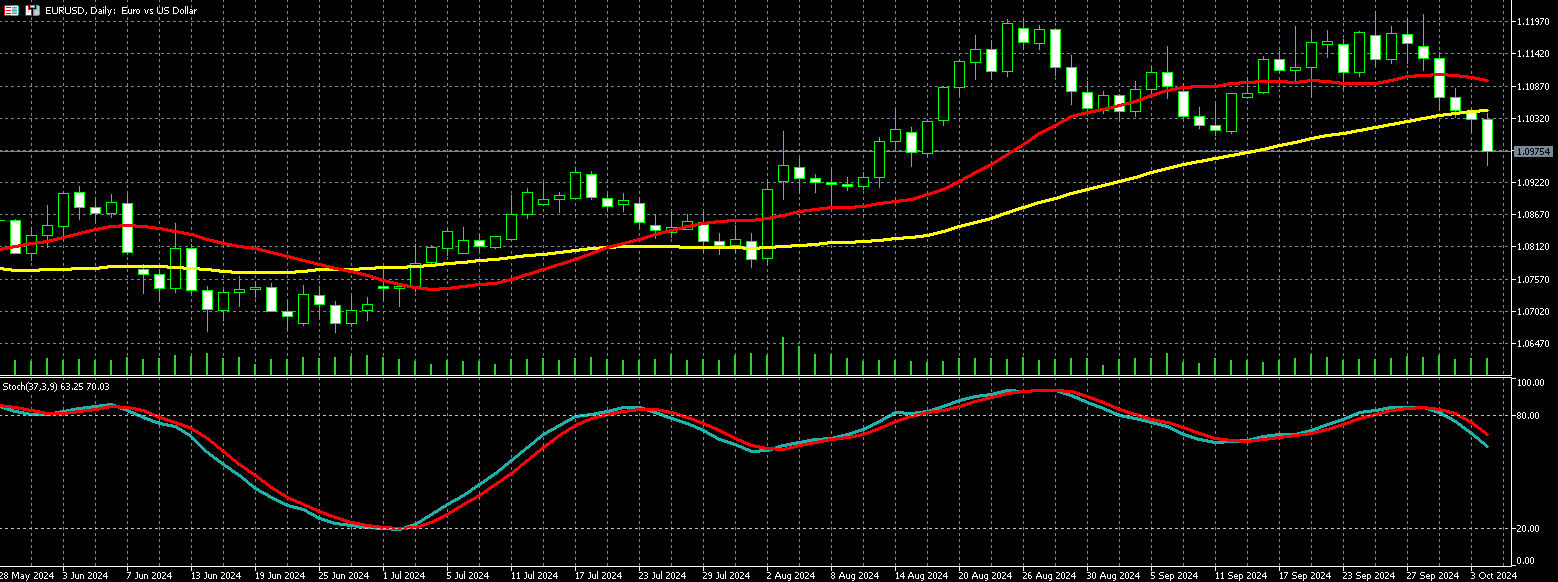Image resolution: width=1558 pixels, height=582 pixels.
Task: Click the 100.00 stochastic scale label
Action: click(x=1530, y=384)
